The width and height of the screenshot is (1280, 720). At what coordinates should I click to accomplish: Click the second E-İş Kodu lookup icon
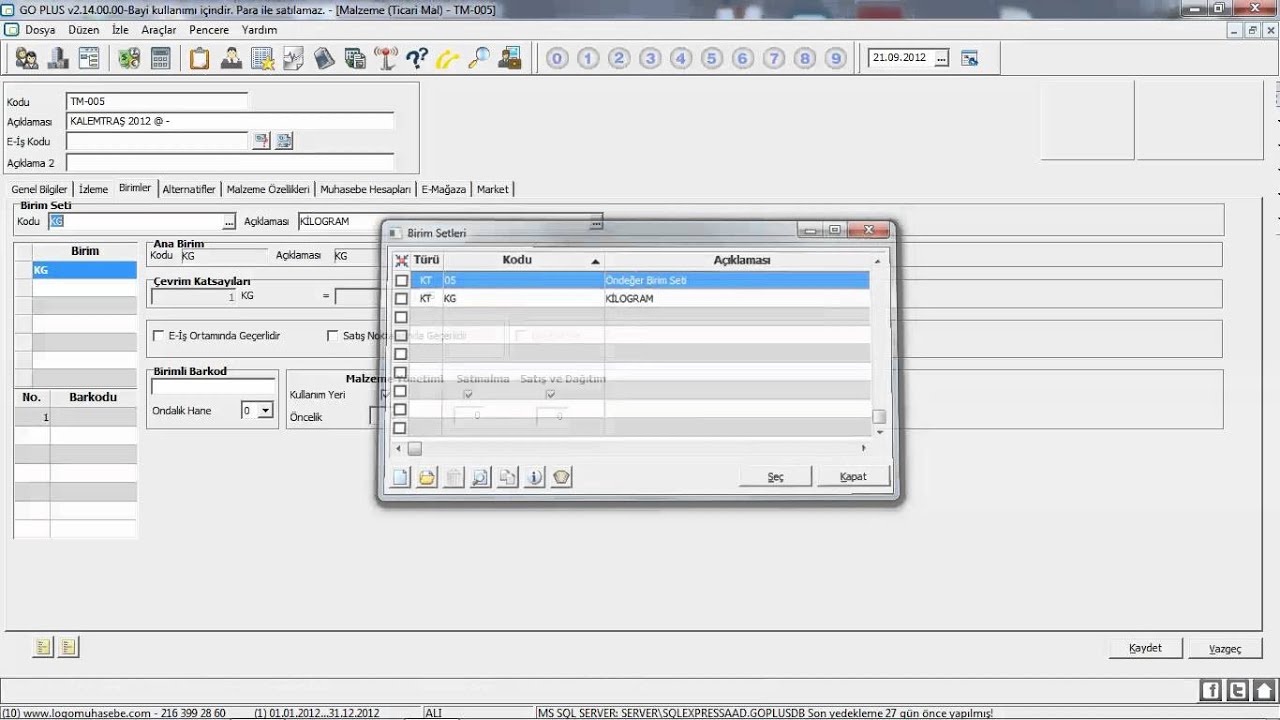pos(284,141)
